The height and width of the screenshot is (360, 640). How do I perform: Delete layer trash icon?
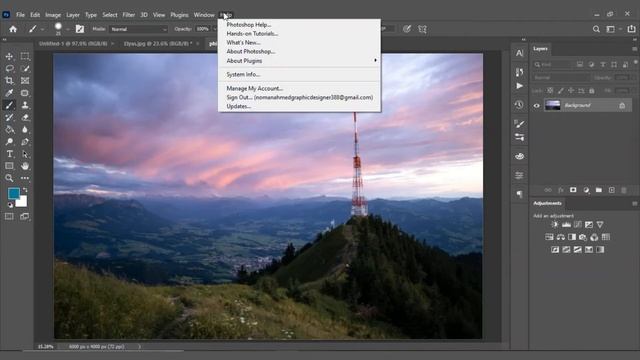point(624,190)
